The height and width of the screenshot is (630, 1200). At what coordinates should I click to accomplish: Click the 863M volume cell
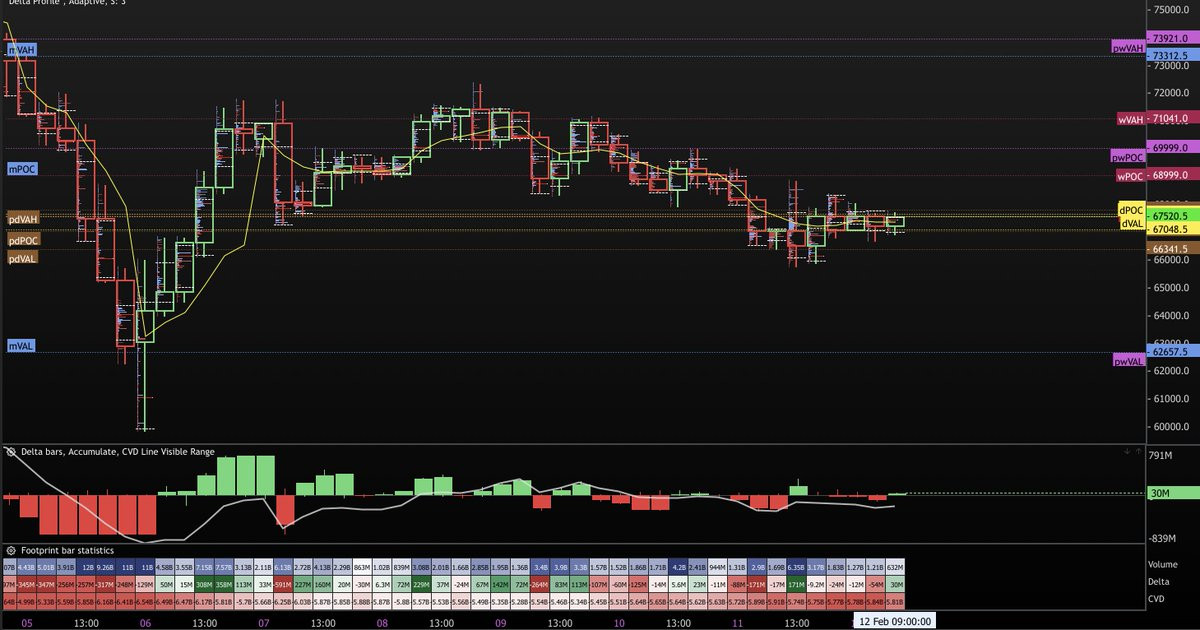pyautogui.click(x=362, y=566)
